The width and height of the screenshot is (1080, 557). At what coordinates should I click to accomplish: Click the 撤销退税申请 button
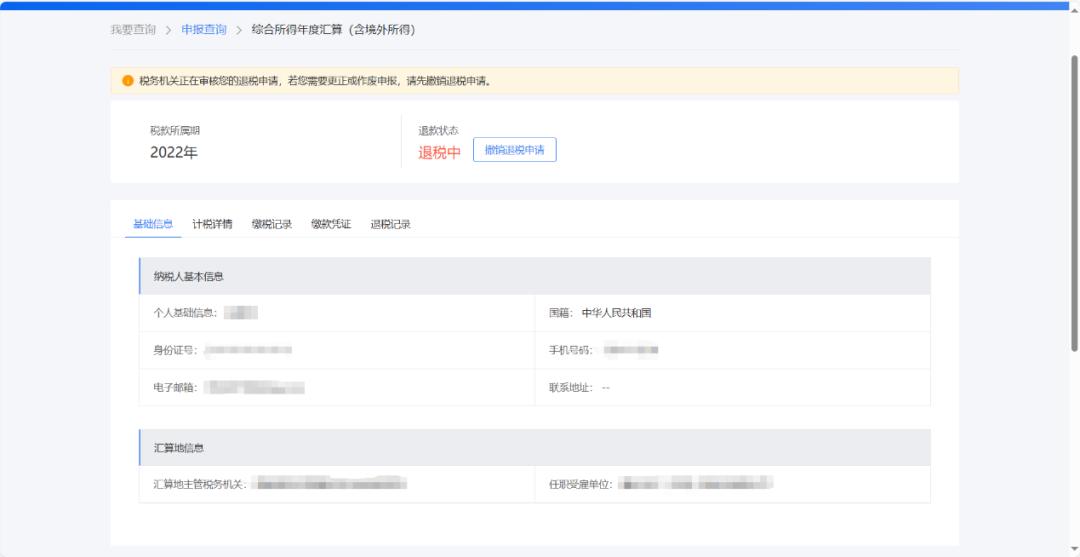click(x=514, y=150)
